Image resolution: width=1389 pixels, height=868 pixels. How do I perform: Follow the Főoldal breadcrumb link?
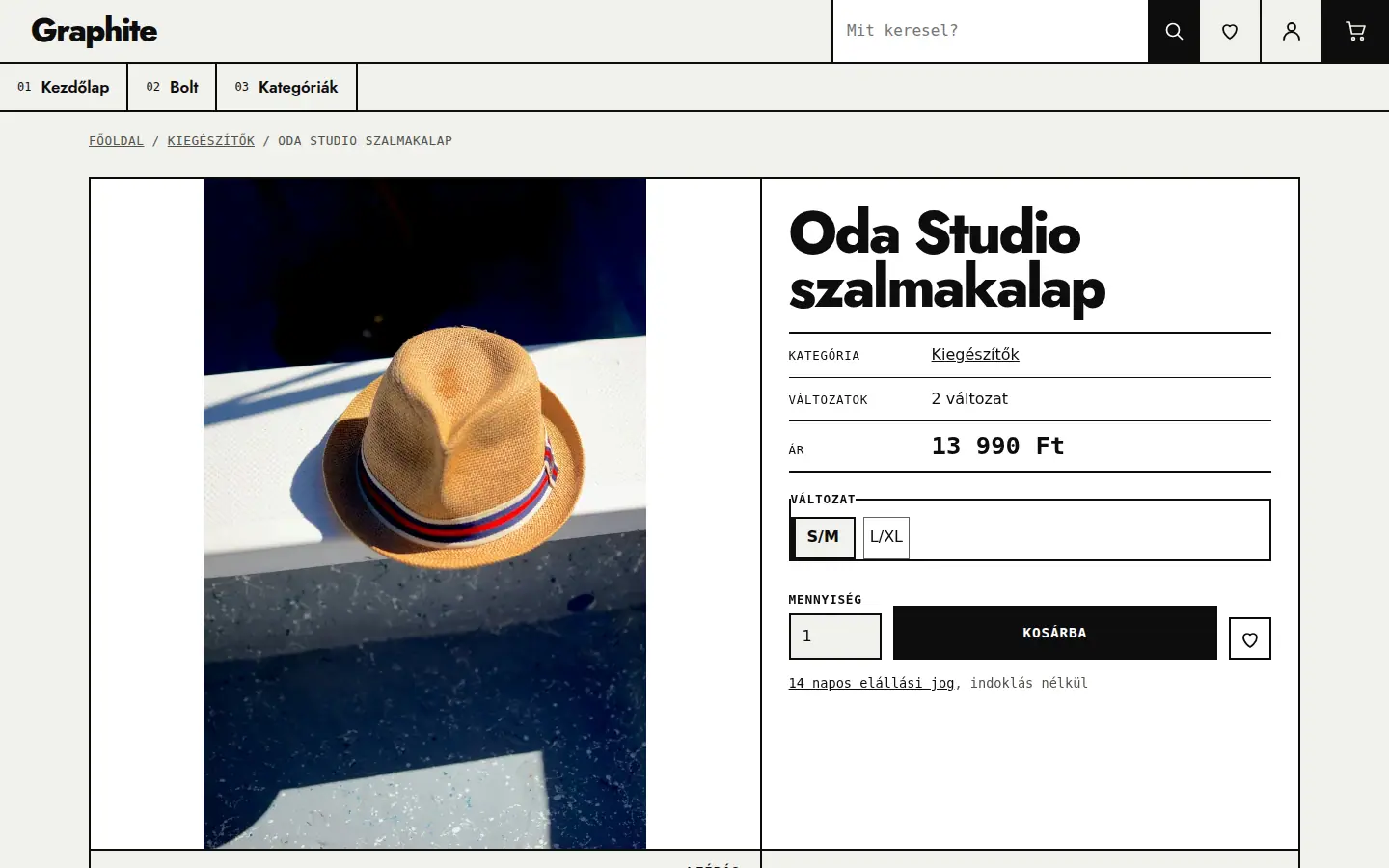117,141
